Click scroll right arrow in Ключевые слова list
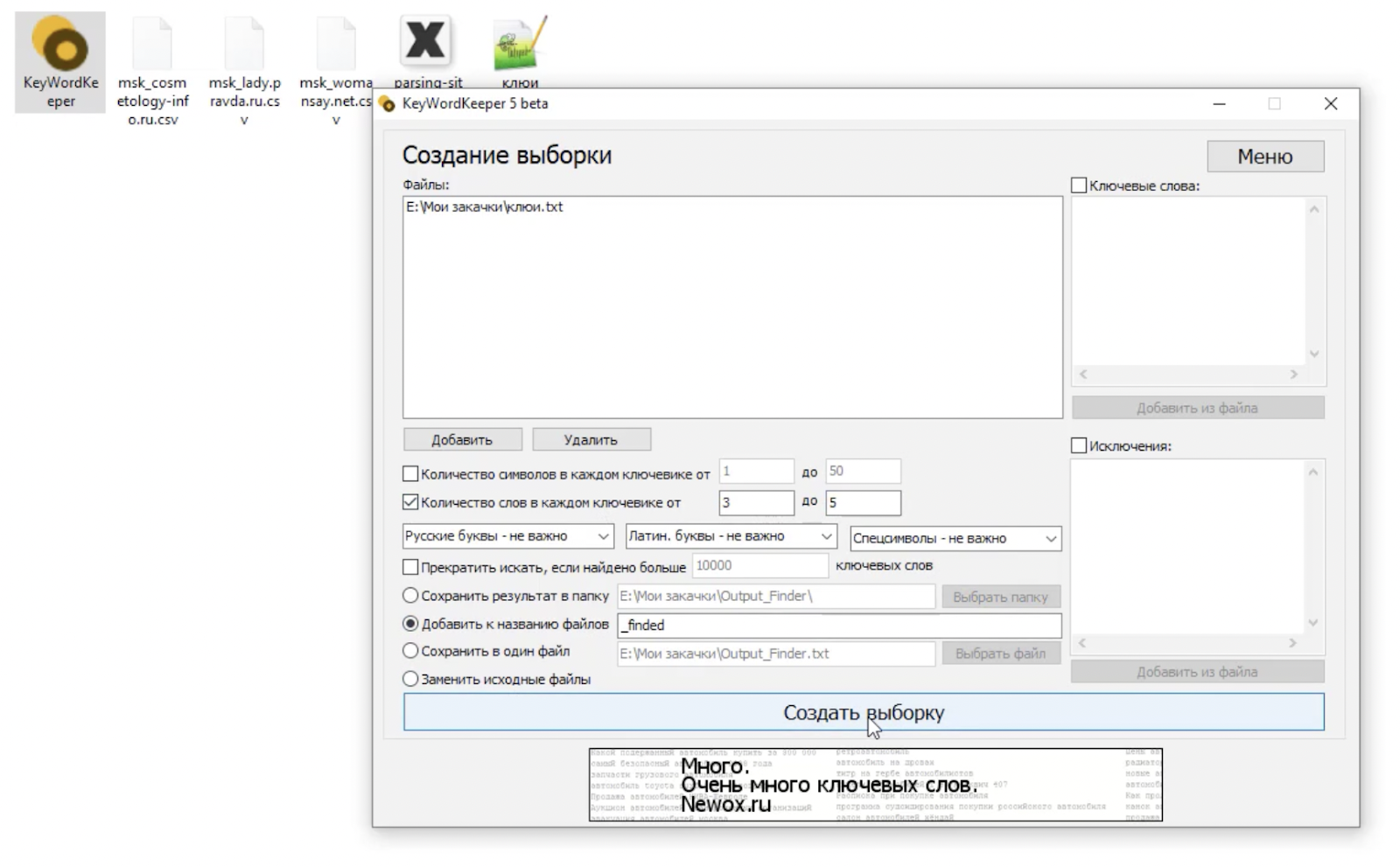The image size is (1400, 867). (1294, 374)
